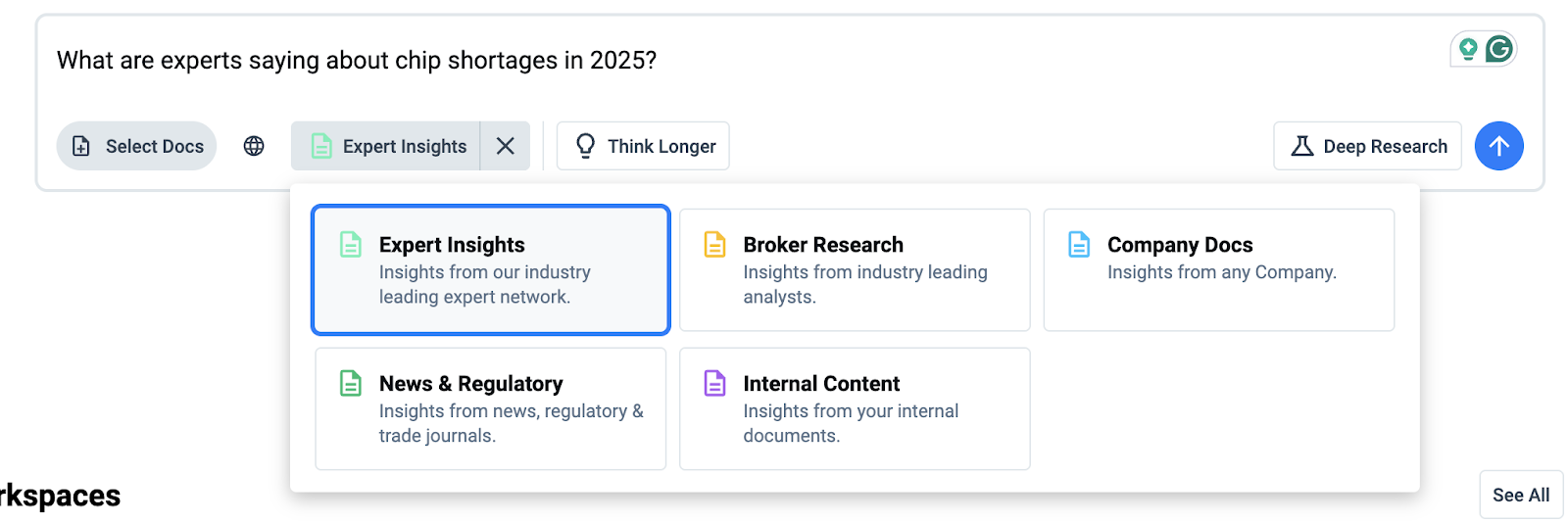Click into the chip shortages question text field

click(x=686, y=61)
